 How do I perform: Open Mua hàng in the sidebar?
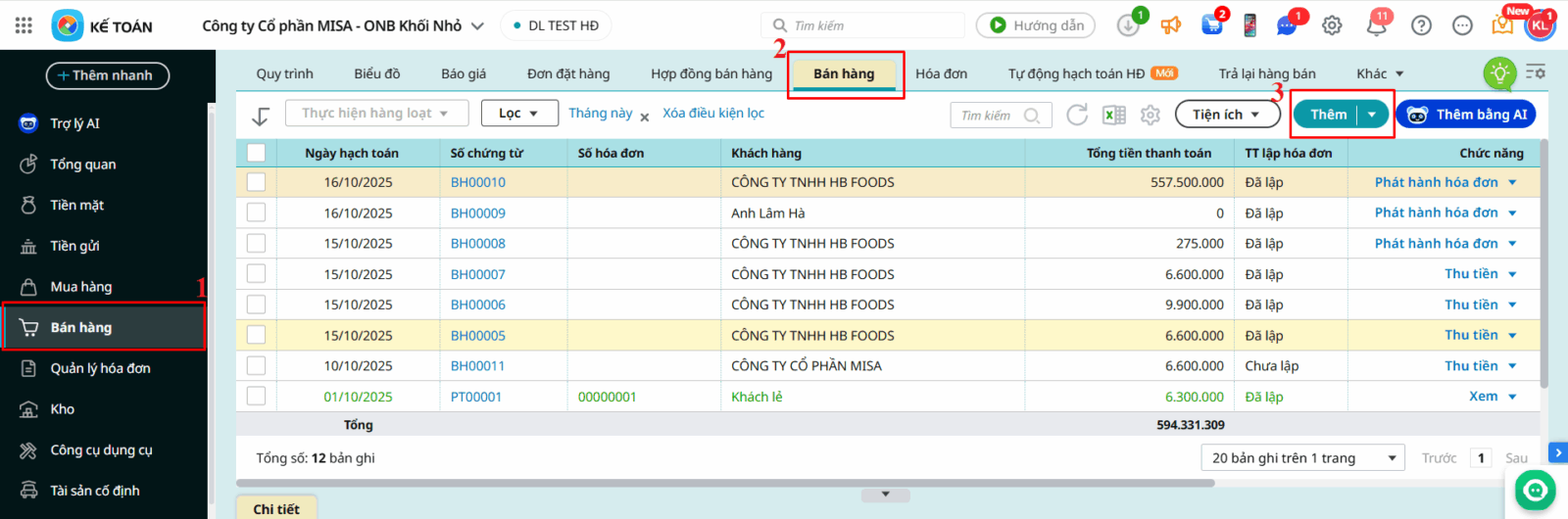point(81,287)
